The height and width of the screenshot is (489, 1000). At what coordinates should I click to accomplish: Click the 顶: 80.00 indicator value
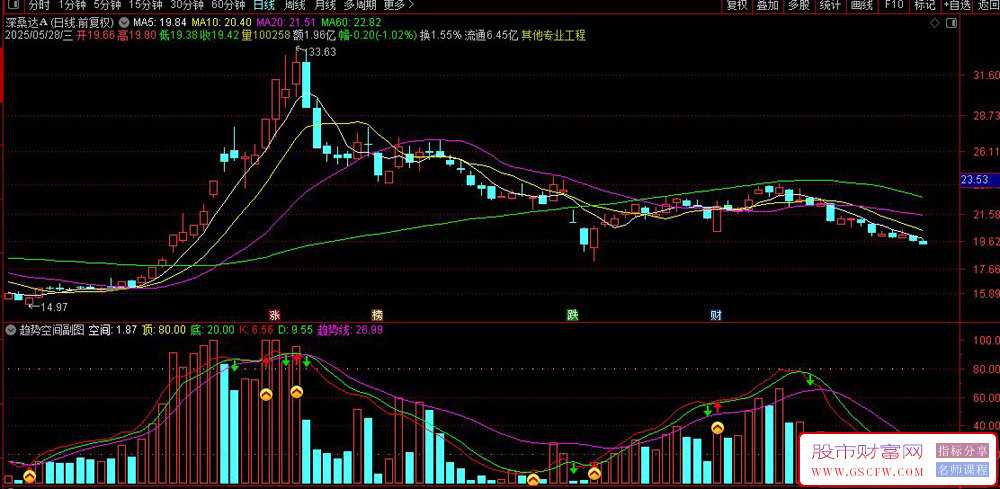[x=163, y=330]
